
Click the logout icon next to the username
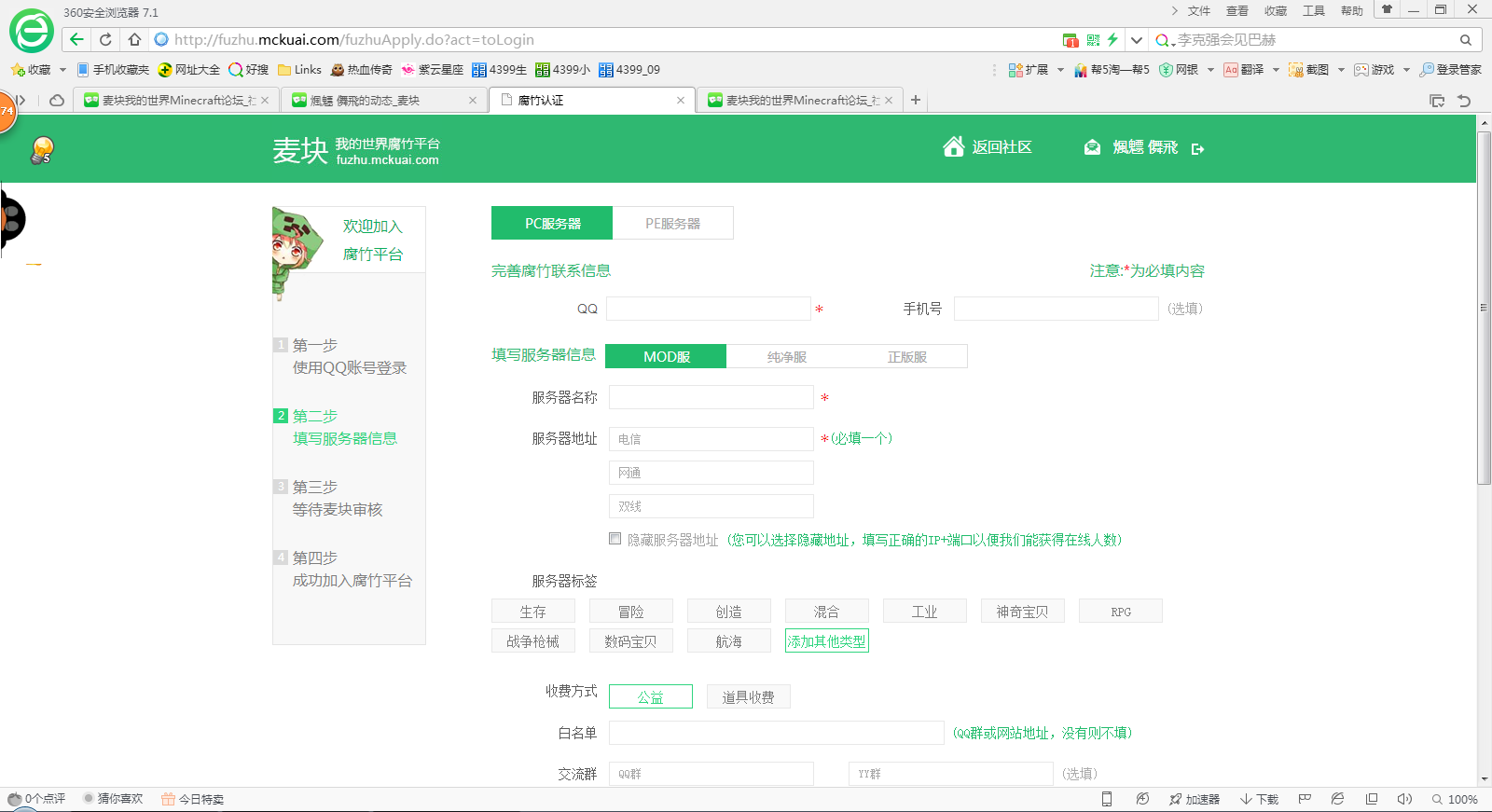point(1197,148)
